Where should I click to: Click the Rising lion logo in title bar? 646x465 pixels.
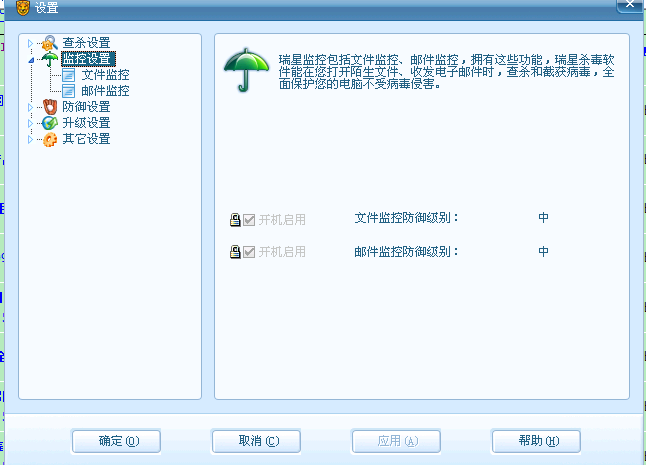[x=23, y=7]
